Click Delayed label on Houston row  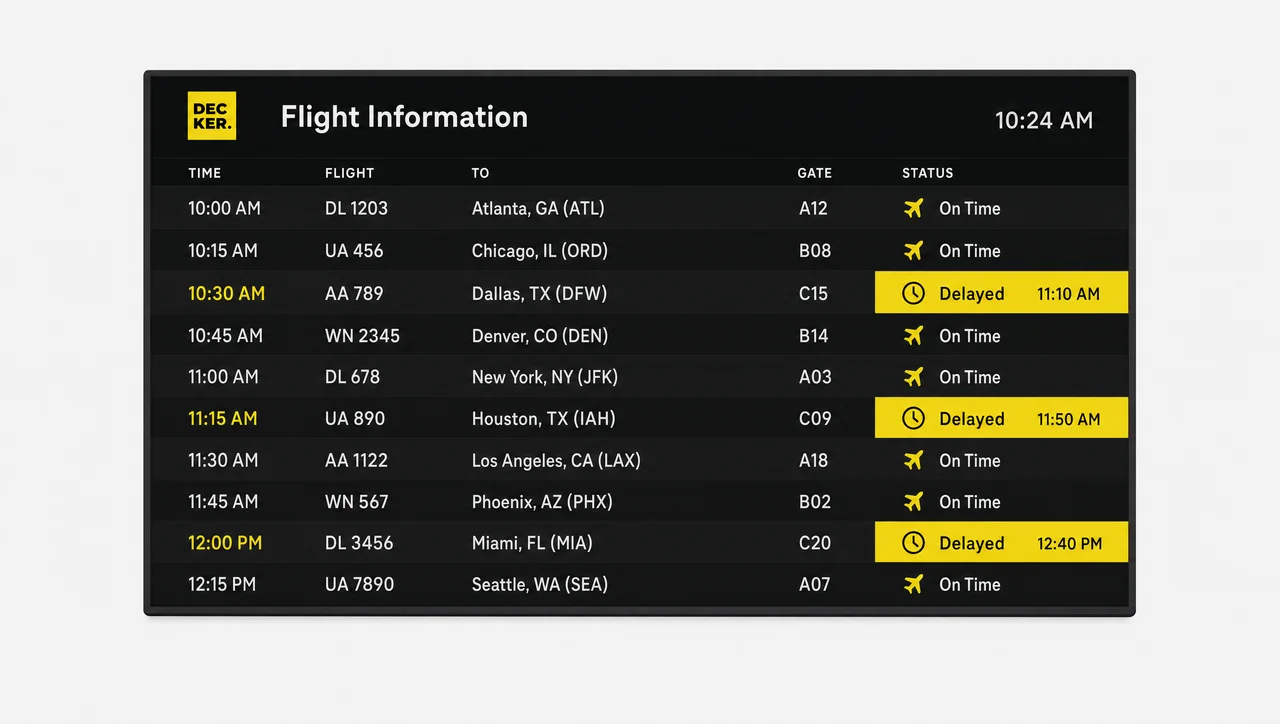point(972,419)
